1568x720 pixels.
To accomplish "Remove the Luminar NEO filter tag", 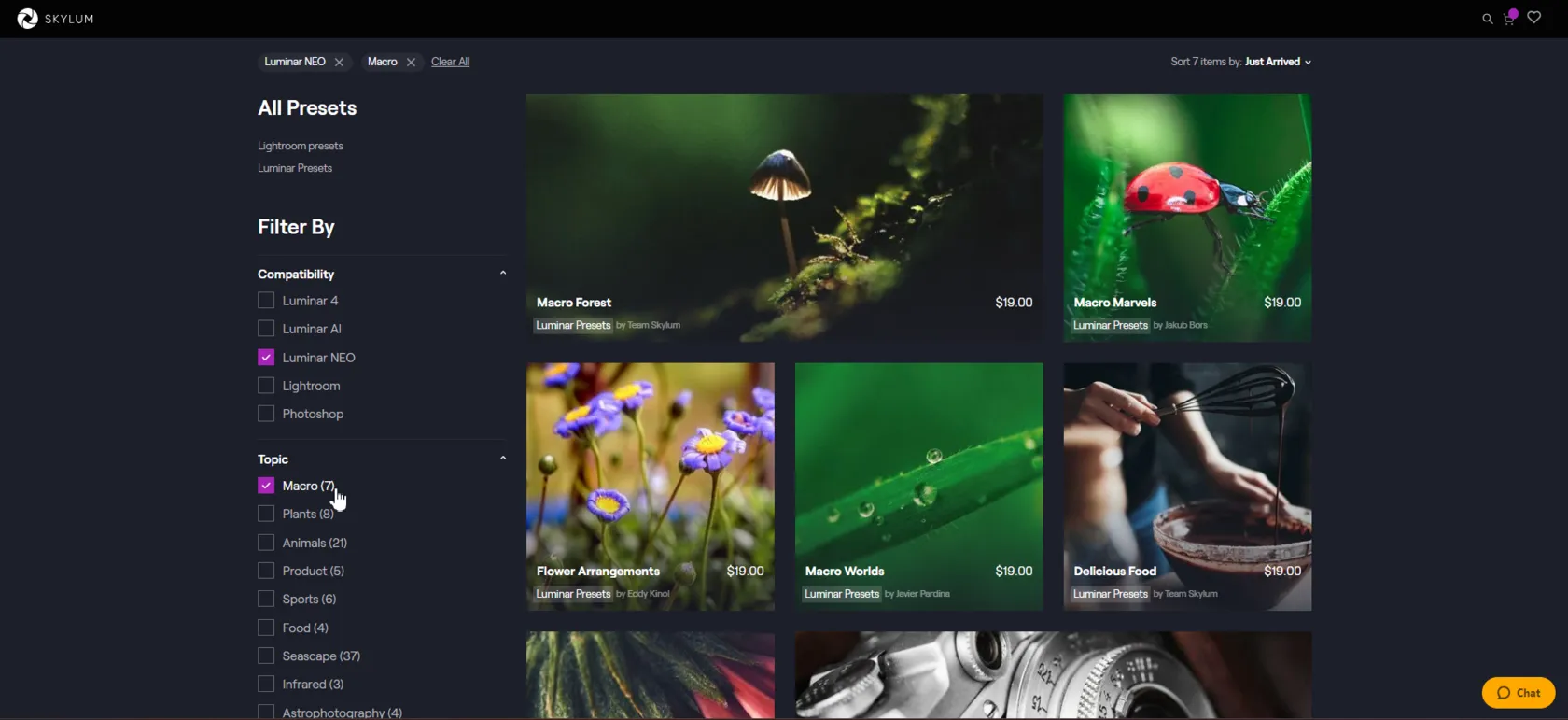I will (339, 63).
